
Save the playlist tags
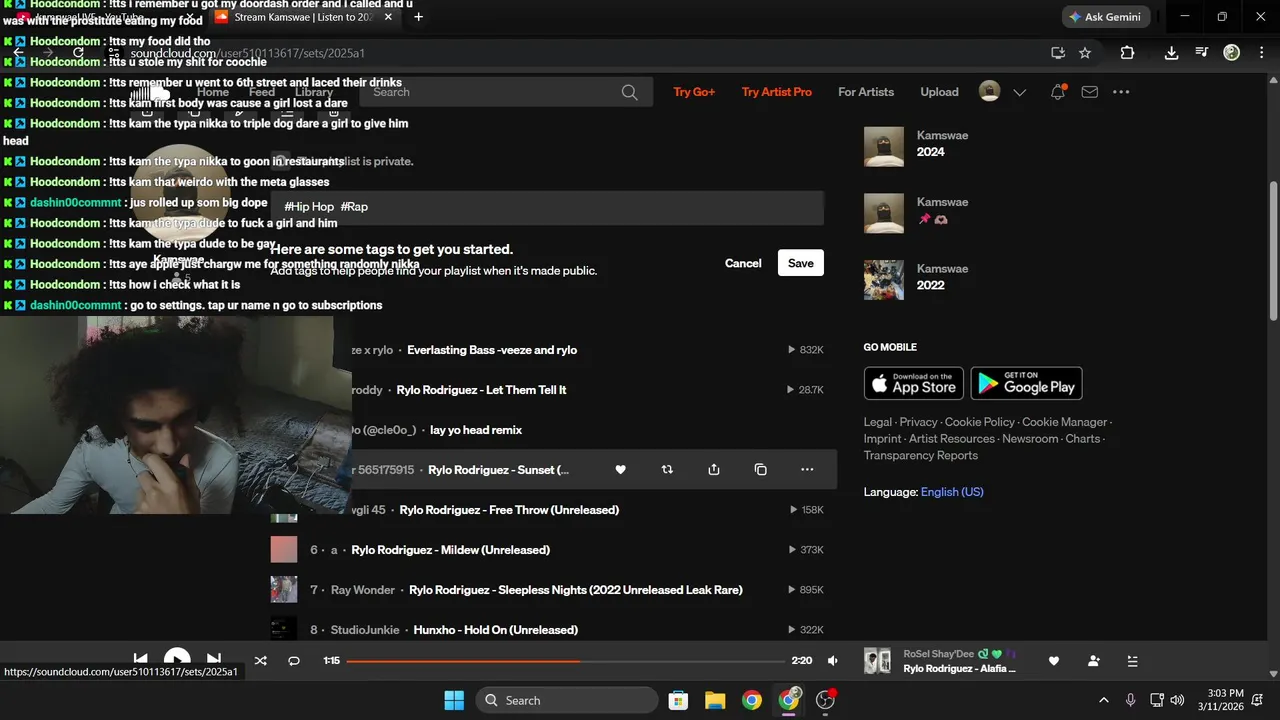coord(801,263)
